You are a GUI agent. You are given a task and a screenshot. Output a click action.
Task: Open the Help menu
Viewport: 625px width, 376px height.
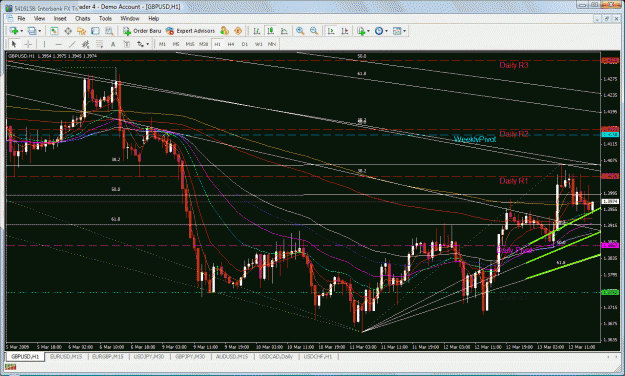(x=153, y=18)
